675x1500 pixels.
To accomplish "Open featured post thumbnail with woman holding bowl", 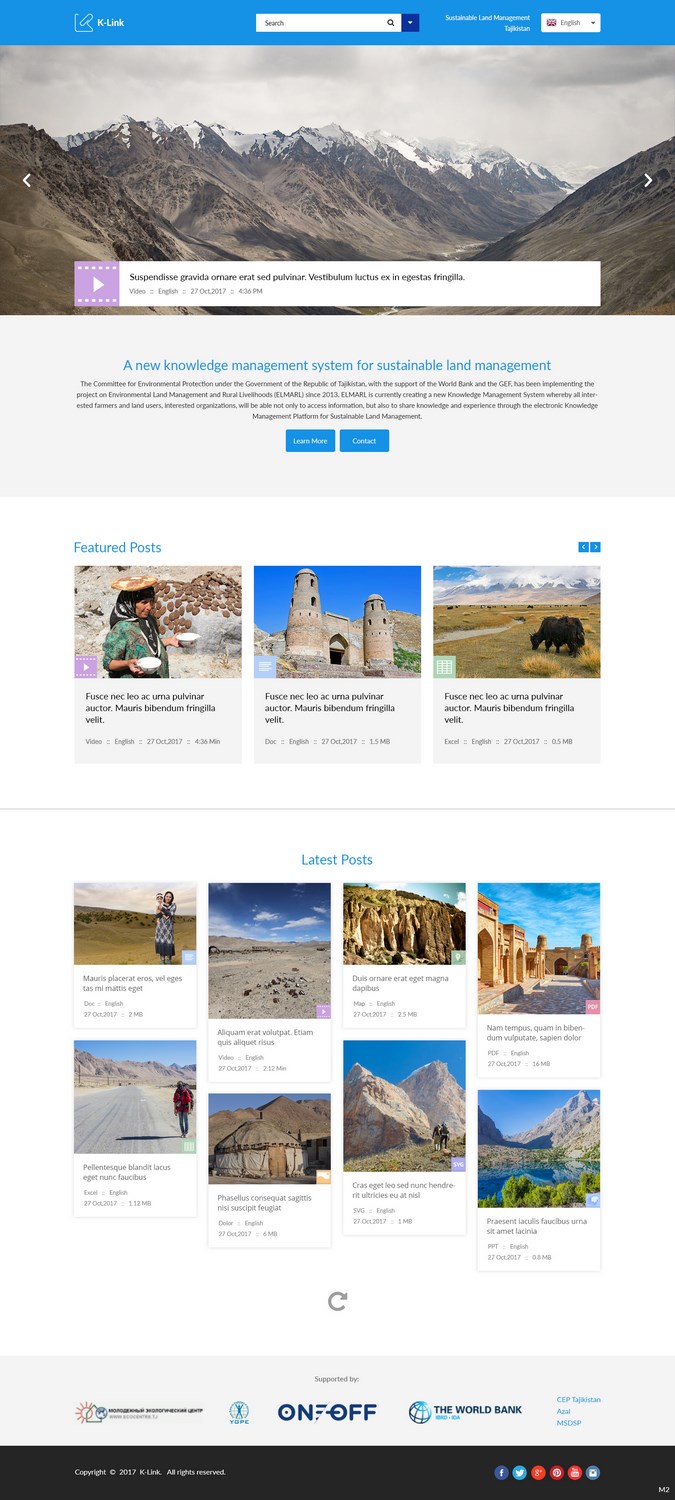I will coord(158,622).
